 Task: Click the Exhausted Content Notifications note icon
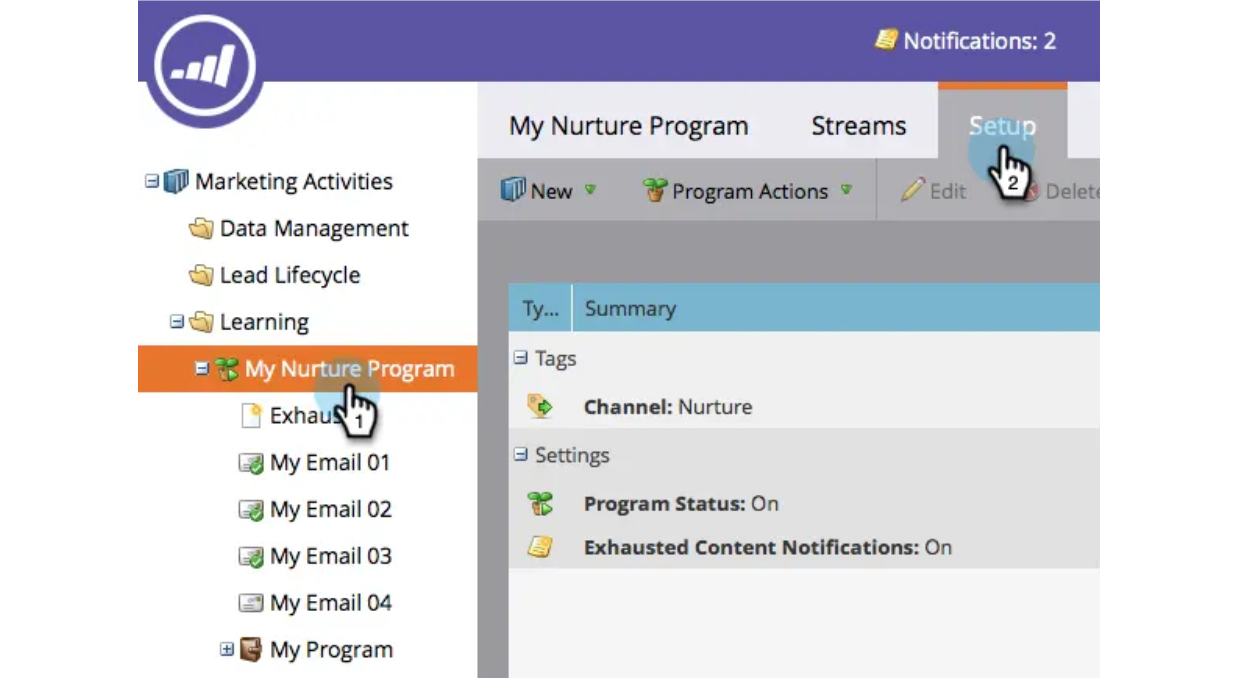click(540, 547)
